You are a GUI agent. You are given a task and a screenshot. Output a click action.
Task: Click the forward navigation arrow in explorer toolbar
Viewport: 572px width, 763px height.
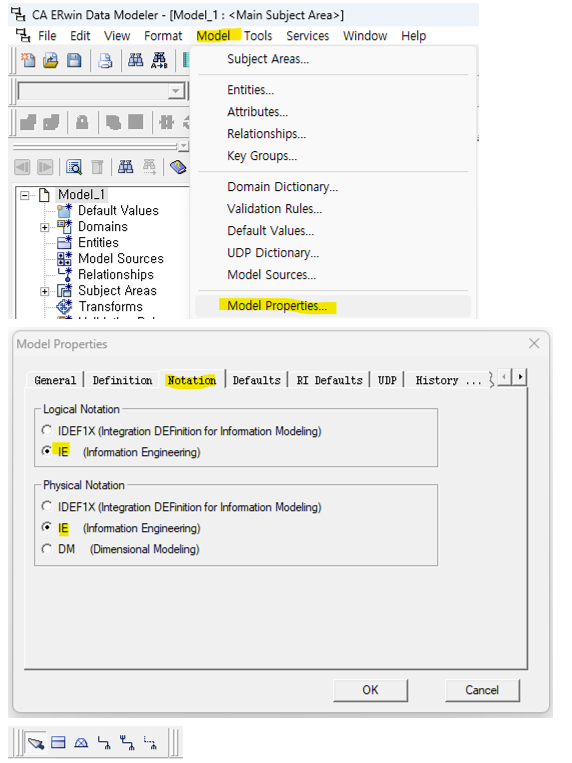click(x=45, y=167)
